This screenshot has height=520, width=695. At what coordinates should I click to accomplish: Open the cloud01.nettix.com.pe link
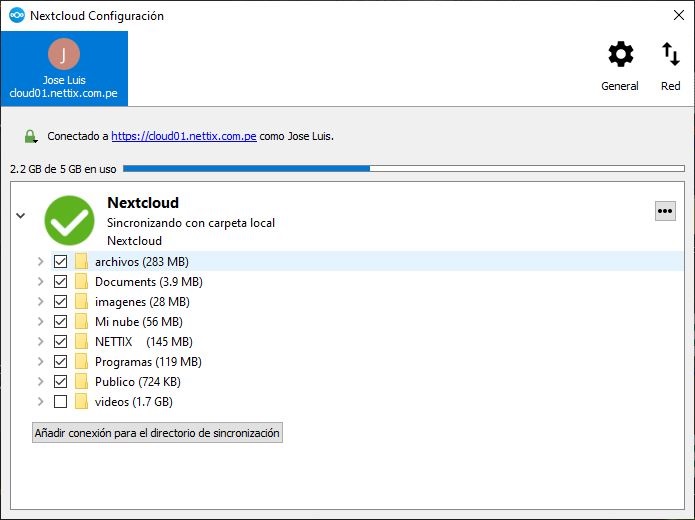(x=184, y=136)
